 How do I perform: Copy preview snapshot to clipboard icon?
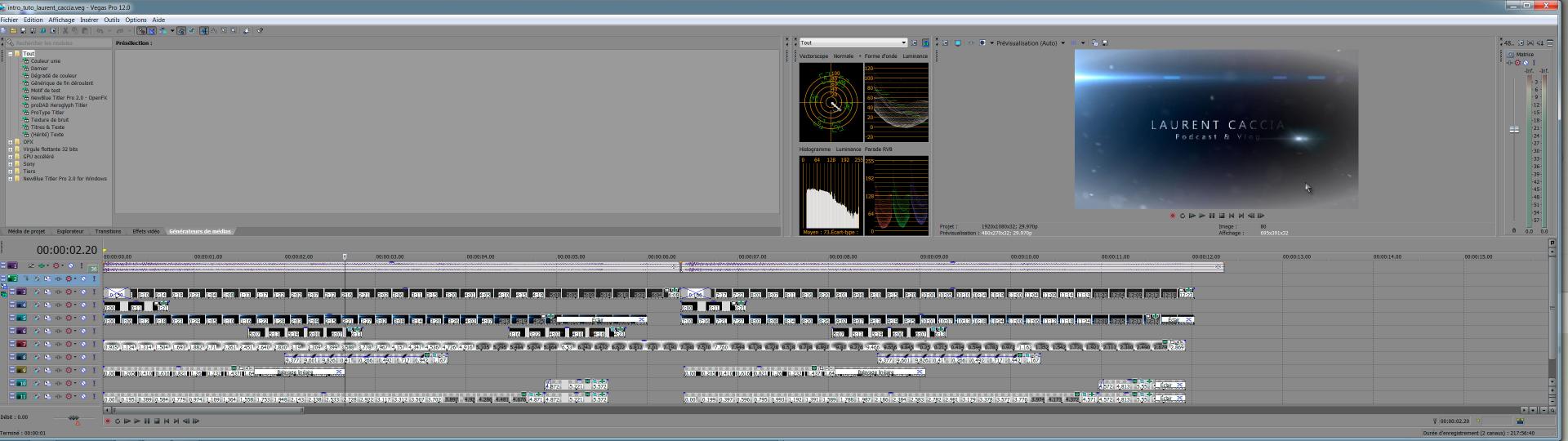point(1095,42)
